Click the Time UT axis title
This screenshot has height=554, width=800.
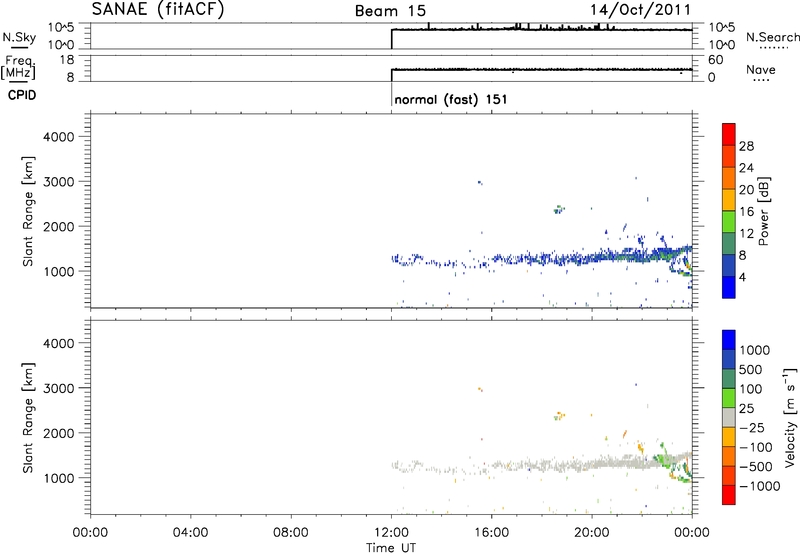coord(391,548)
